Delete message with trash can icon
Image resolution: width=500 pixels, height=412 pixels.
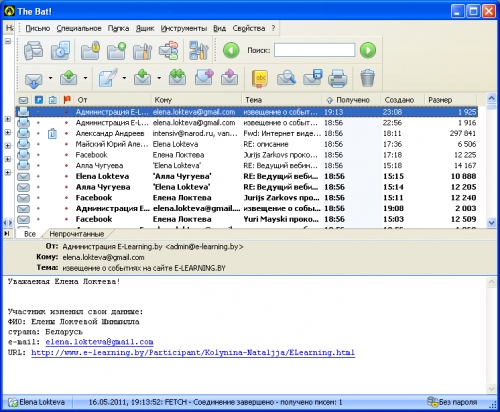368,78
